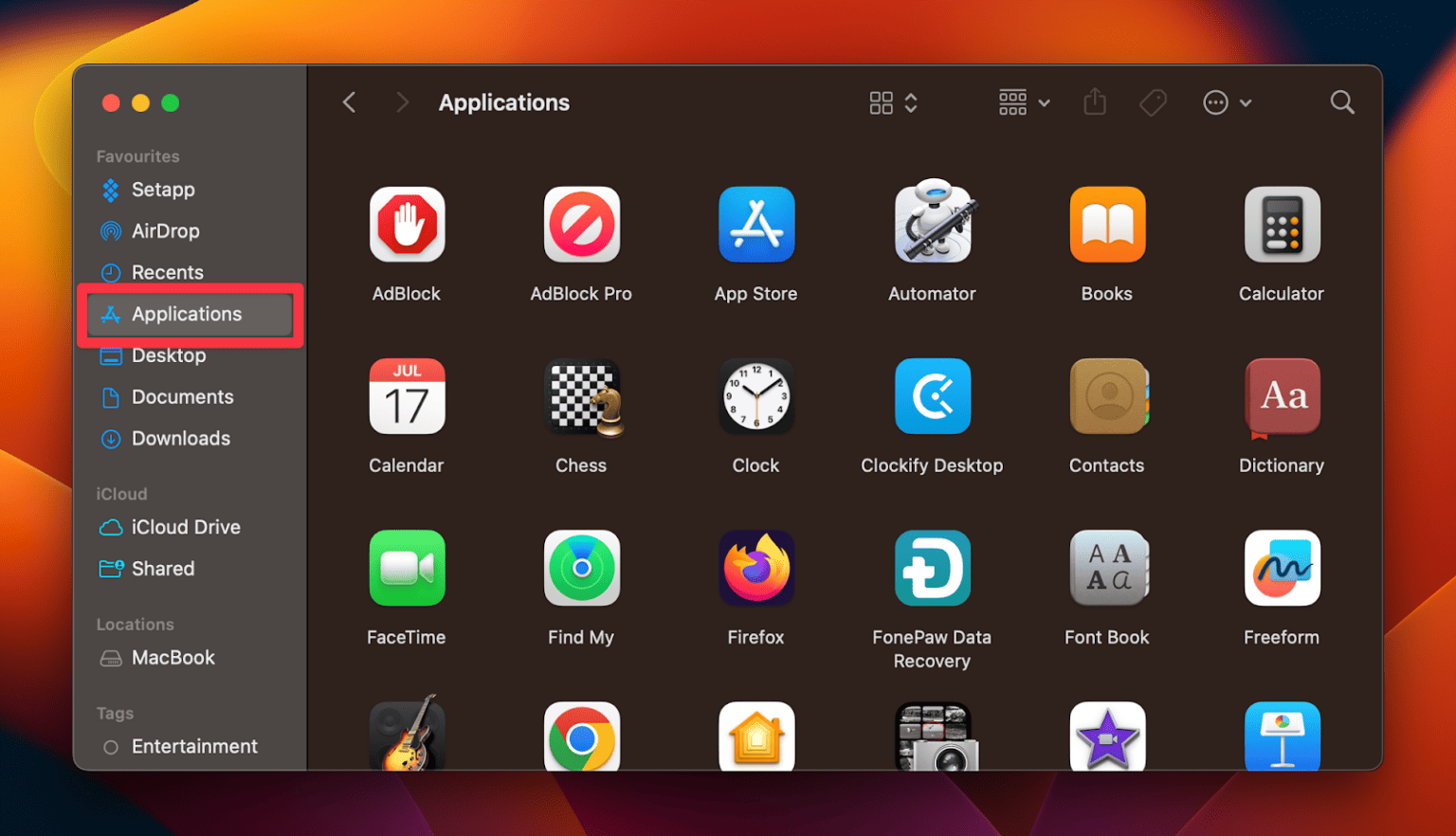Open Automator
1456x836 pixels.
pos(932,225)
